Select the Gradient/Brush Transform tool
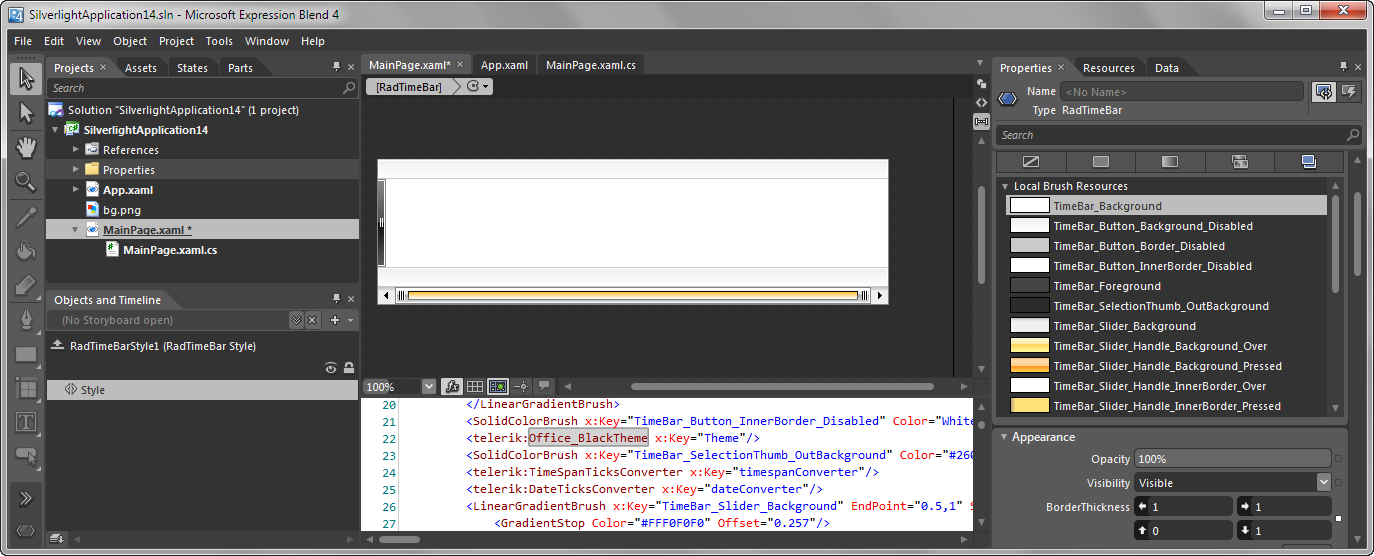1374x556 pixels. click(26, 285)
